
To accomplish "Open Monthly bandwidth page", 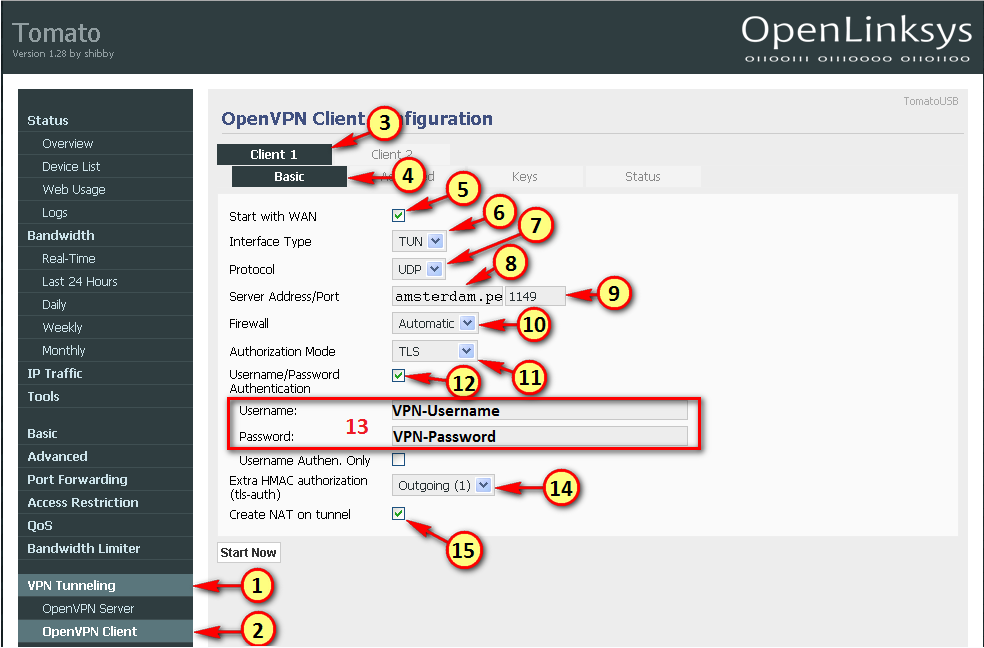I will click(105, 351).
